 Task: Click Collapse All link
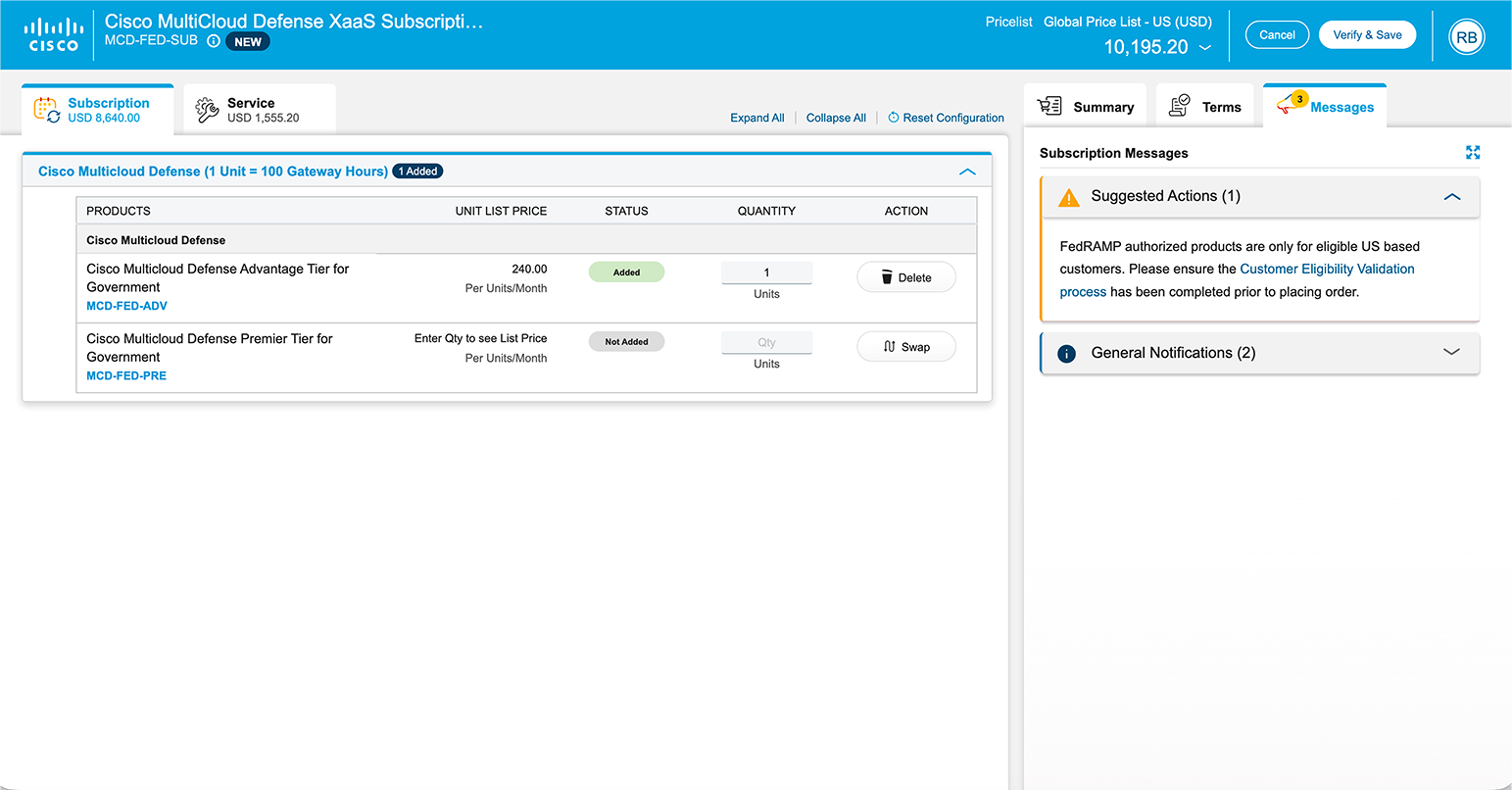click(x=836, y=118)
